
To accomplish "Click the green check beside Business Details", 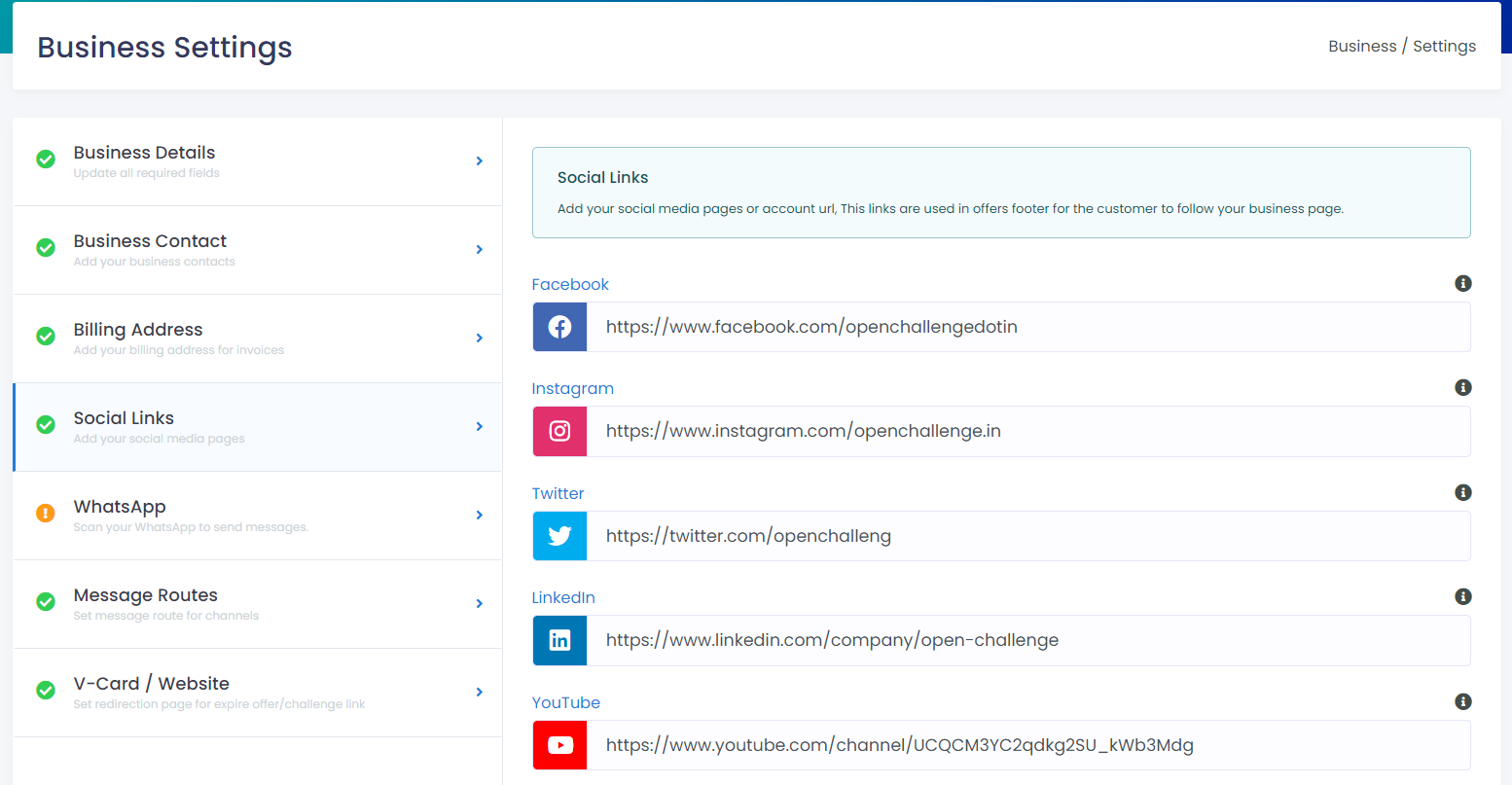I will pos(46,159).
